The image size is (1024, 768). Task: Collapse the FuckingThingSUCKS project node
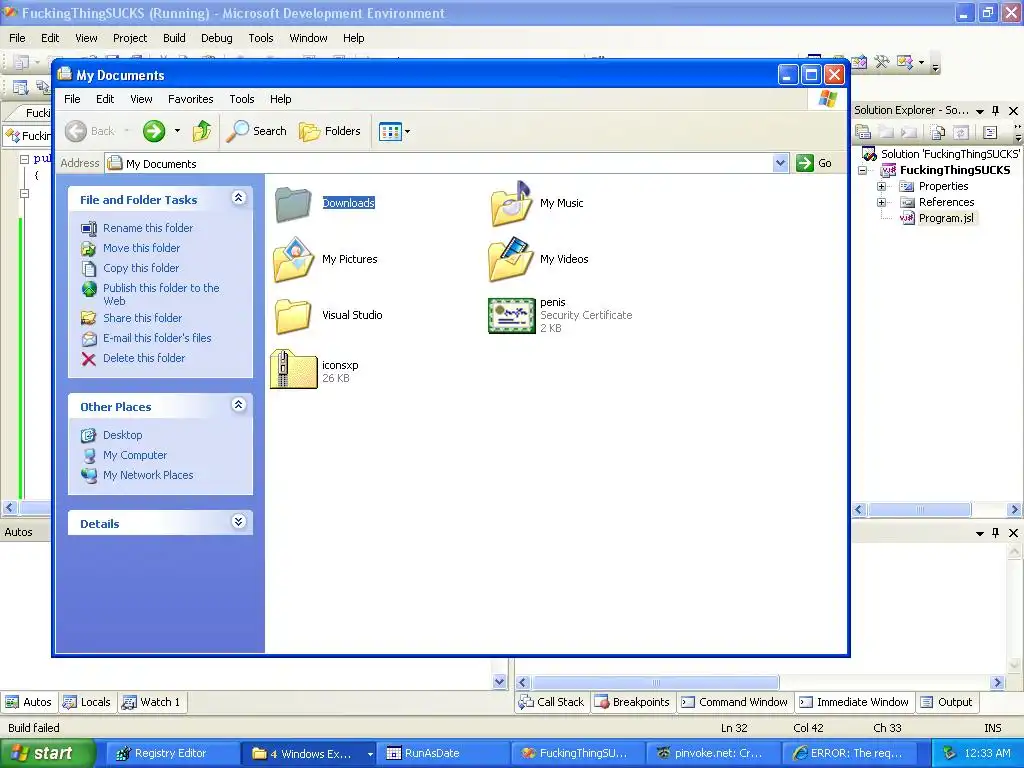(x=863, y=170)
